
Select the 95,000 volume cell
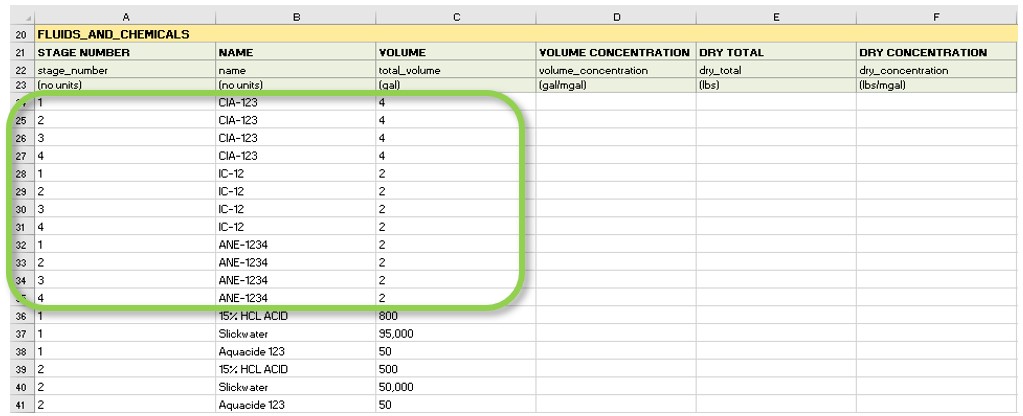456,334
